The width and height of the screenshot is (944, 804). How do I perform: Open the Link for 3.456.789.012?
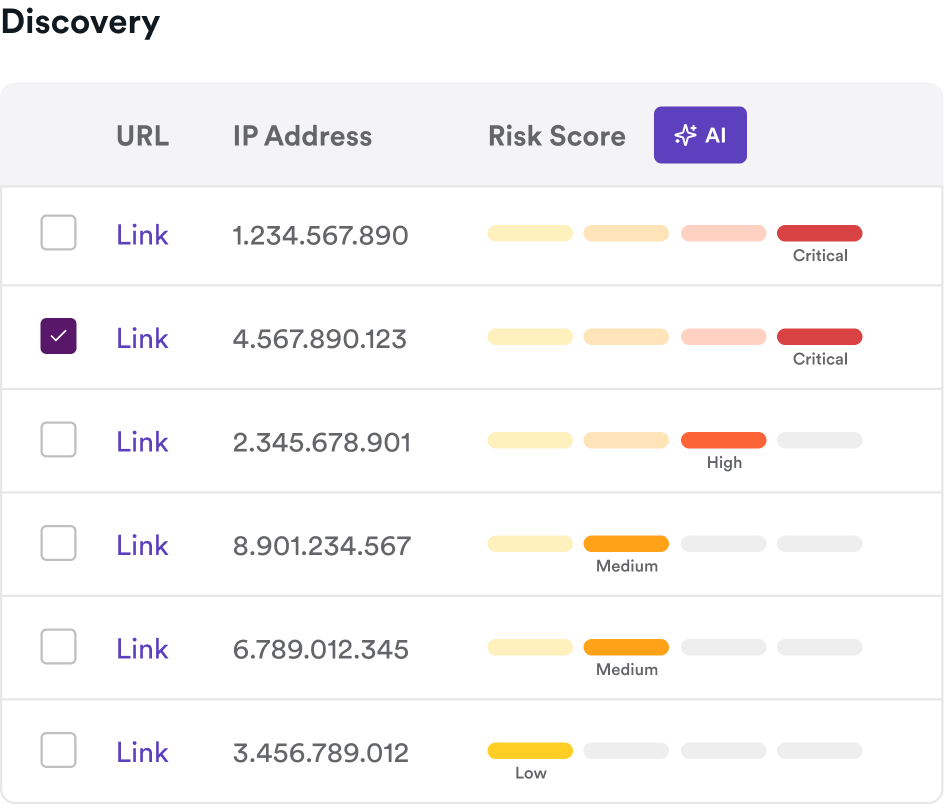tap(142, 751)
